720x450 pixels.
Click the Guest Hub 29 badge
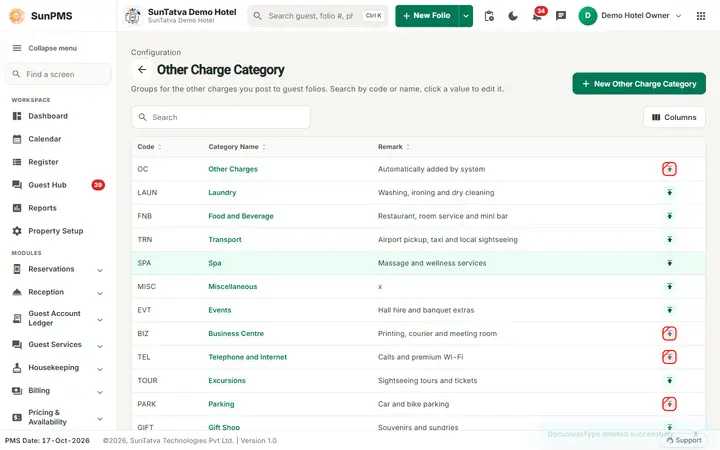coord(98,185)
